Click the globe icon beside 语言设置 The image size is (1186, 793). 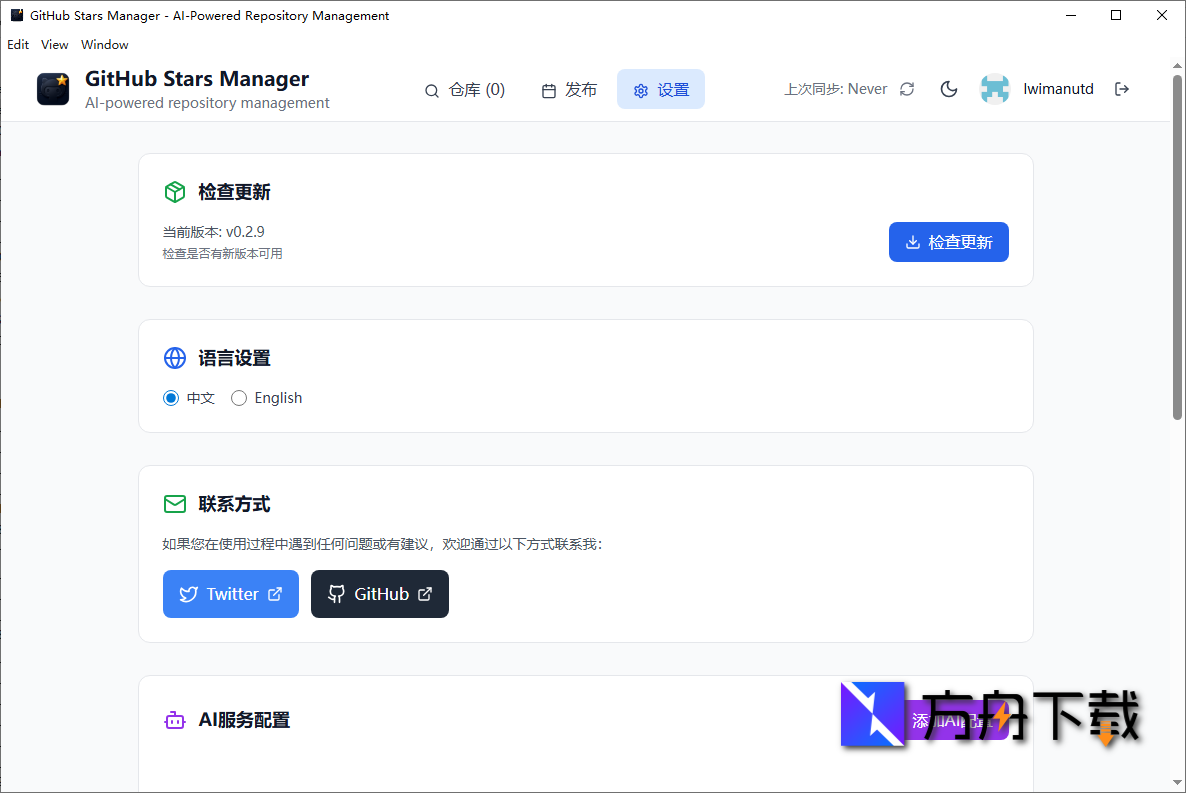click(x=175, y=357)
